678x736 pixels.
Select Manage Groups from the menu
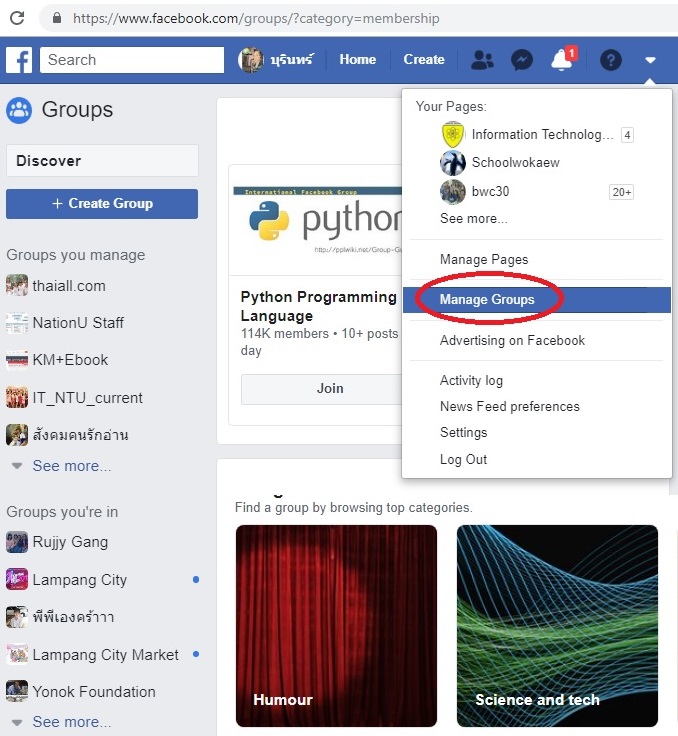click(487, 300)
